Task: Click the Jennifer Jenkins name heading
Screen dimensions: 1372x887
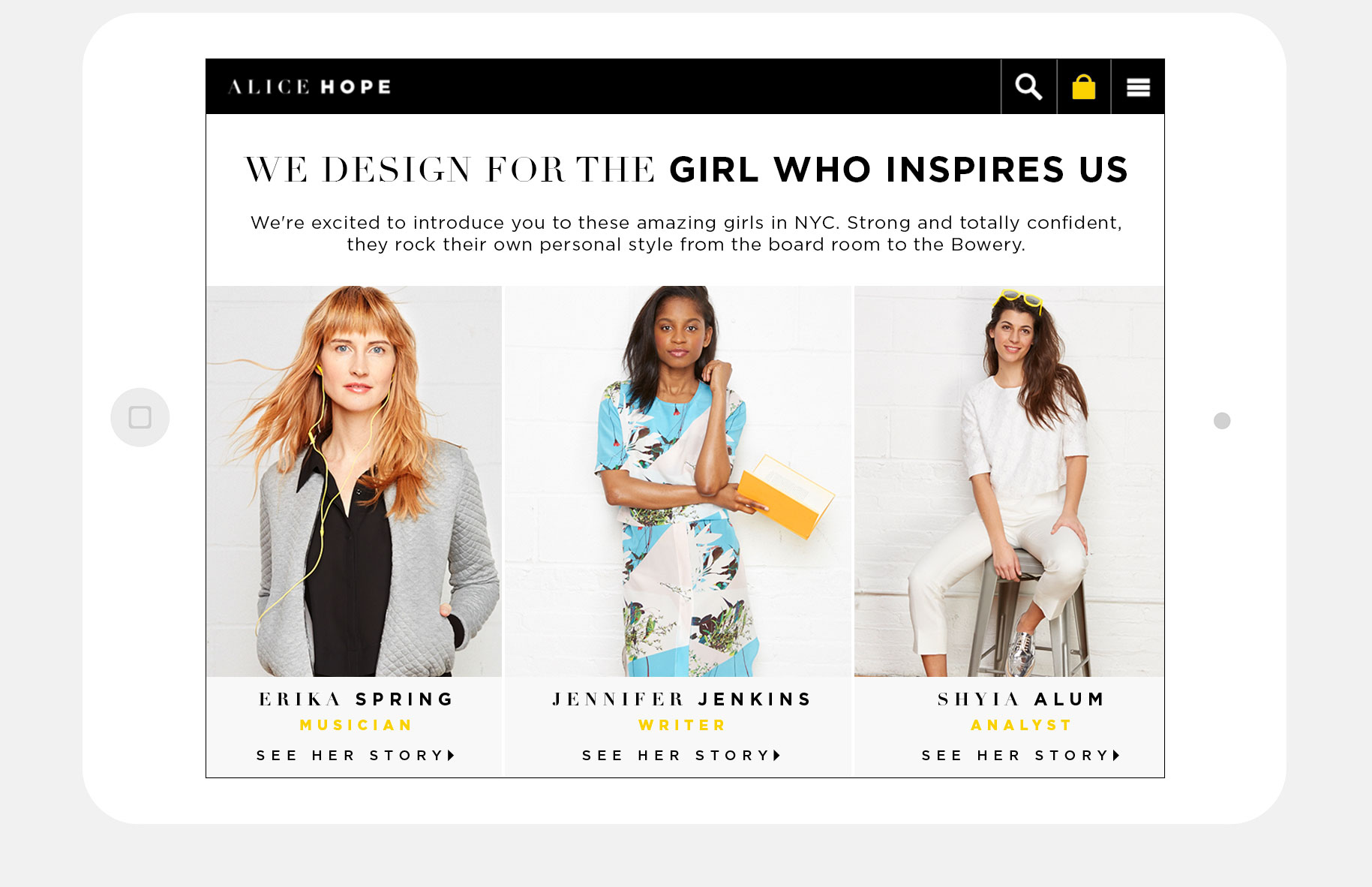Action: point(682,699)
